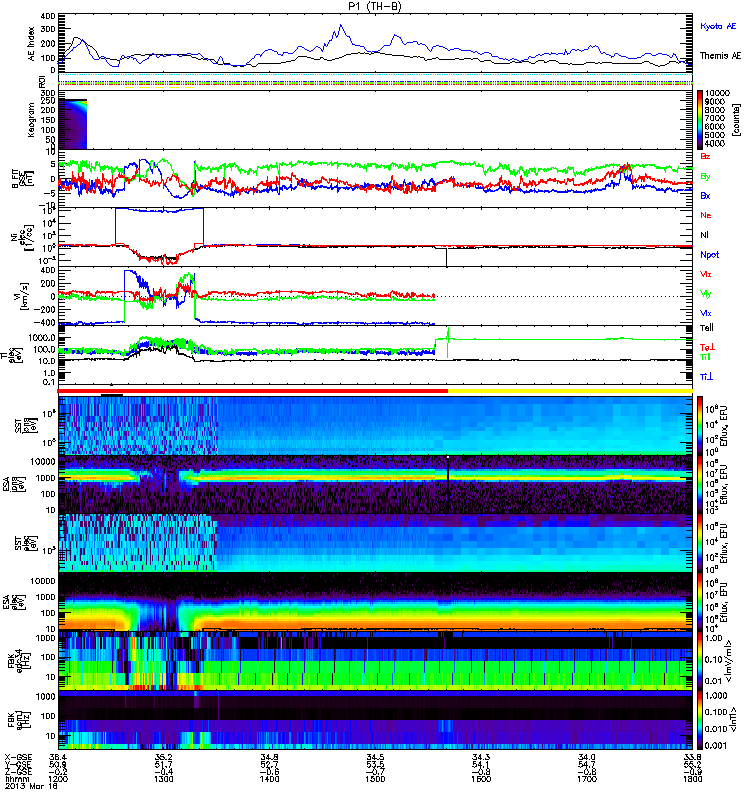Image resolution: width=750 pixels, height=800 pixels.
Task: Click the blue "Npot" legend label
Action: coord(710,255)
